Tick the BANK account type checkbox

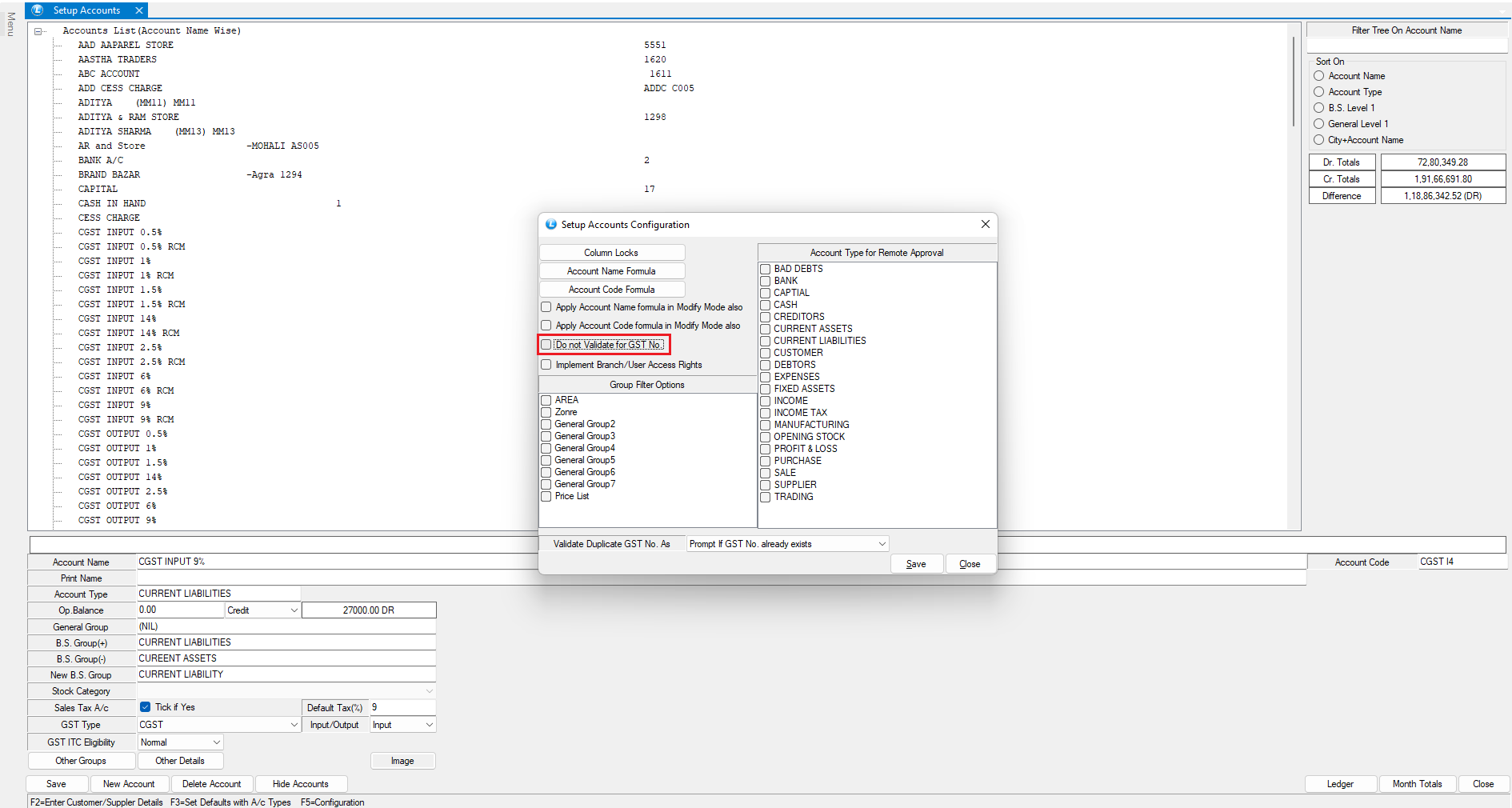[x=766, y=281]
